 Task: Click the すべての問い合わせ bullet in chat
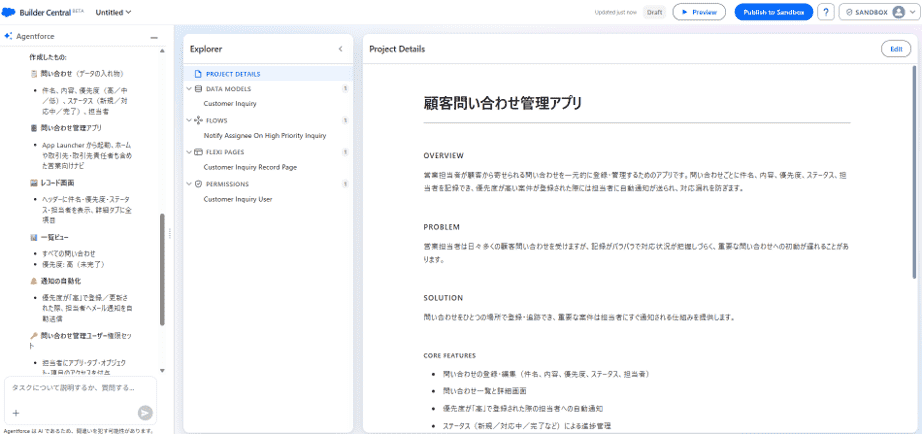pos(69,253)
